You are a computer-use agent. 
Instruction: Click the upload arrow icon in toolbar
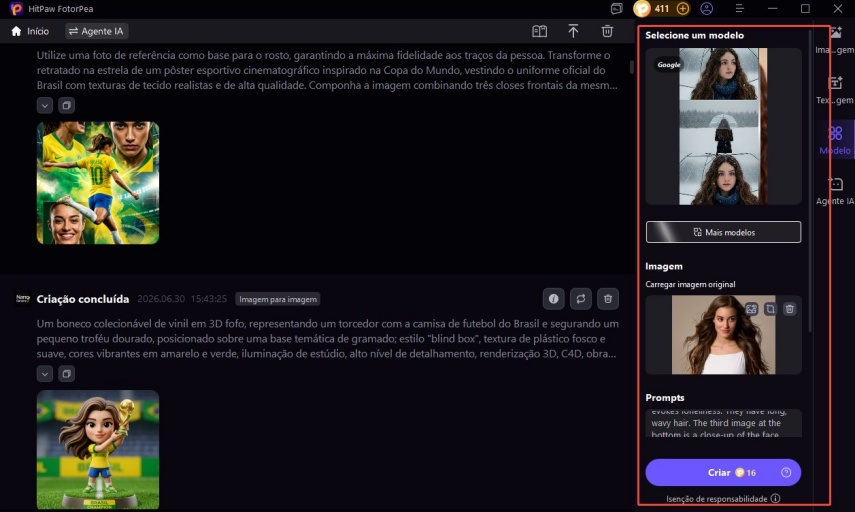[x=573, y=31]
